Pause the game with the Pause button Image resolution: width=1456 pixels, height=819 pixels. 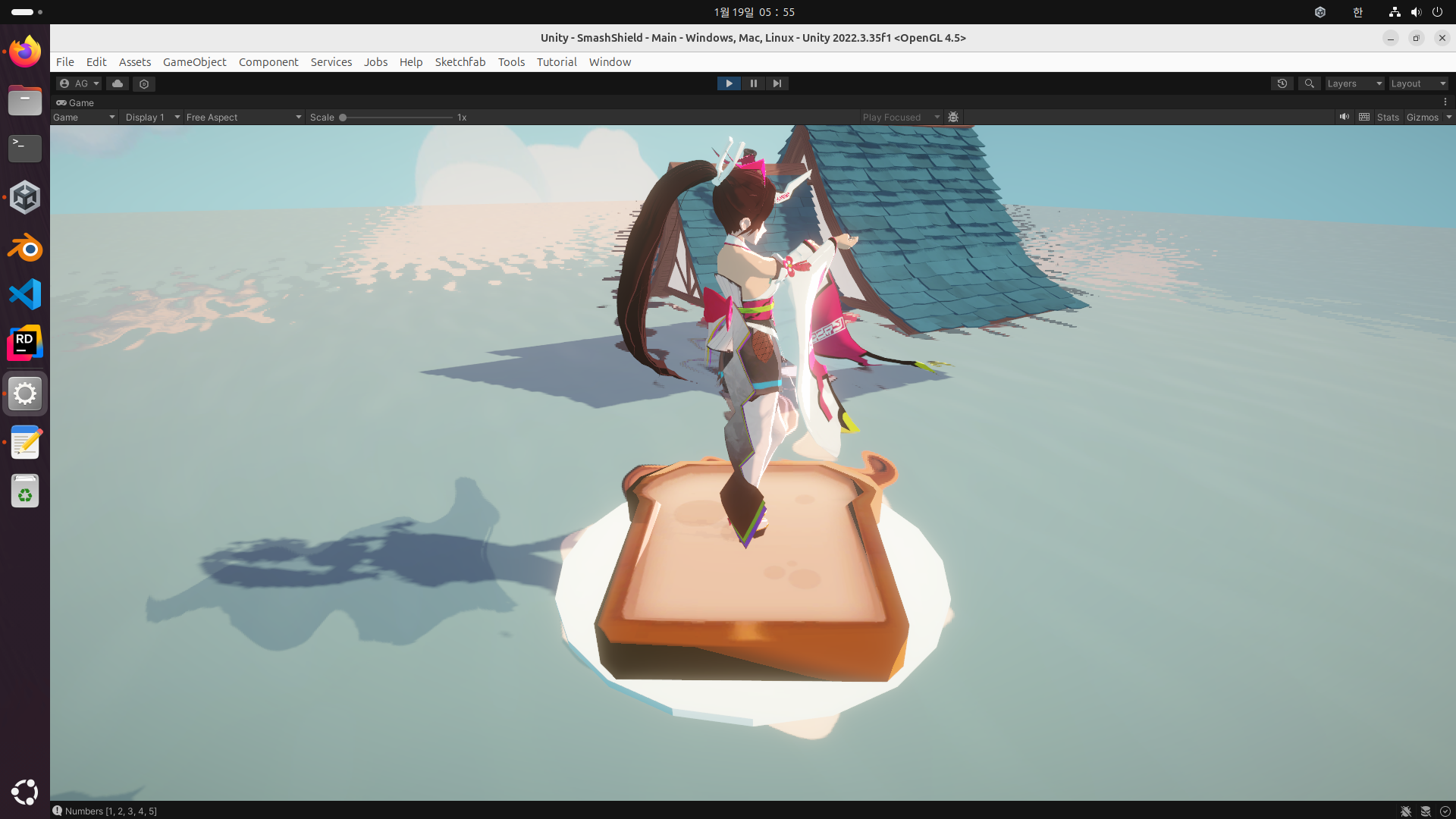click(753, 83)
